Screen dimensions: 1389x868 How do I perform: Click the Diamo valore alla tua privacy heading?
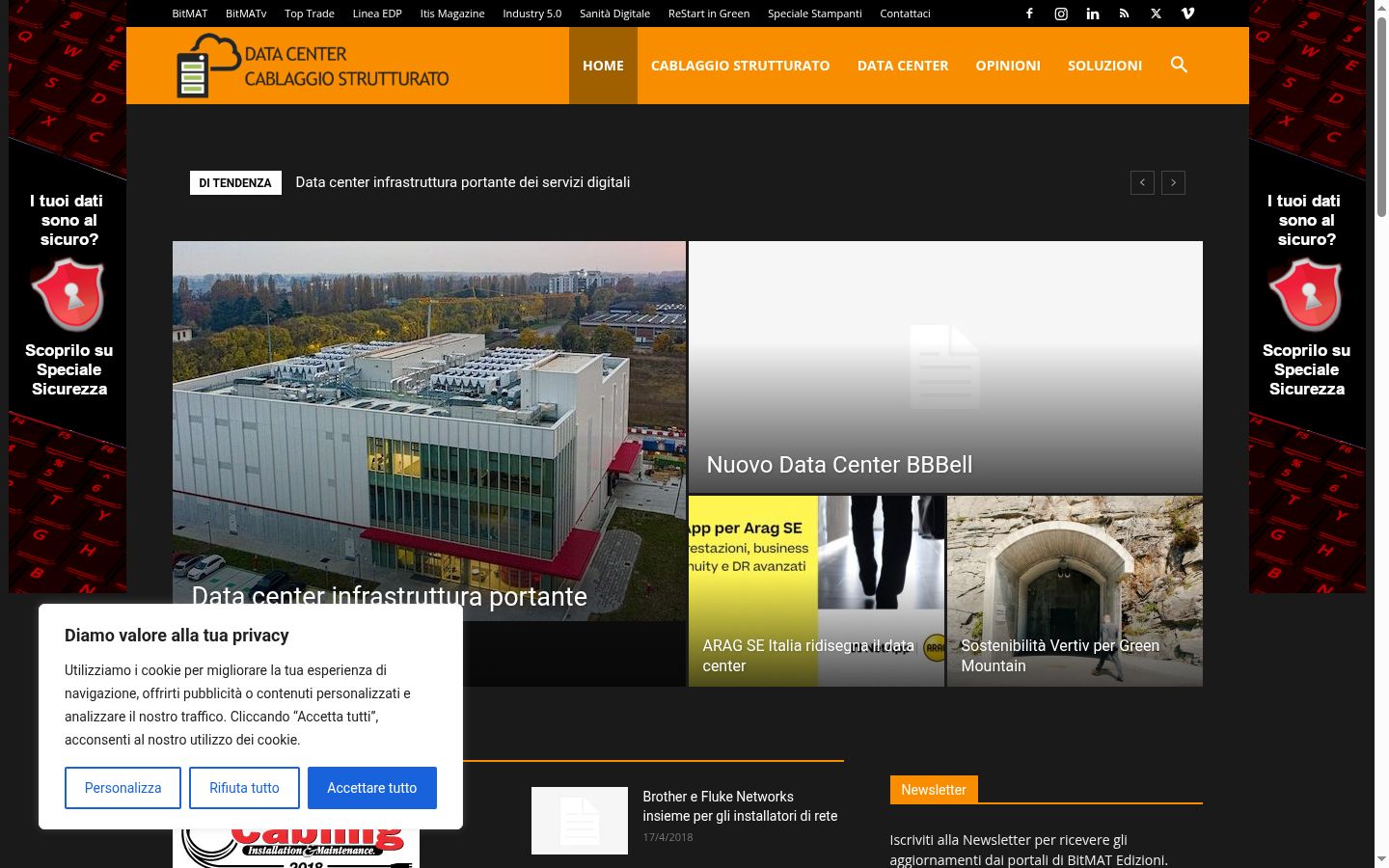[177, 636]
